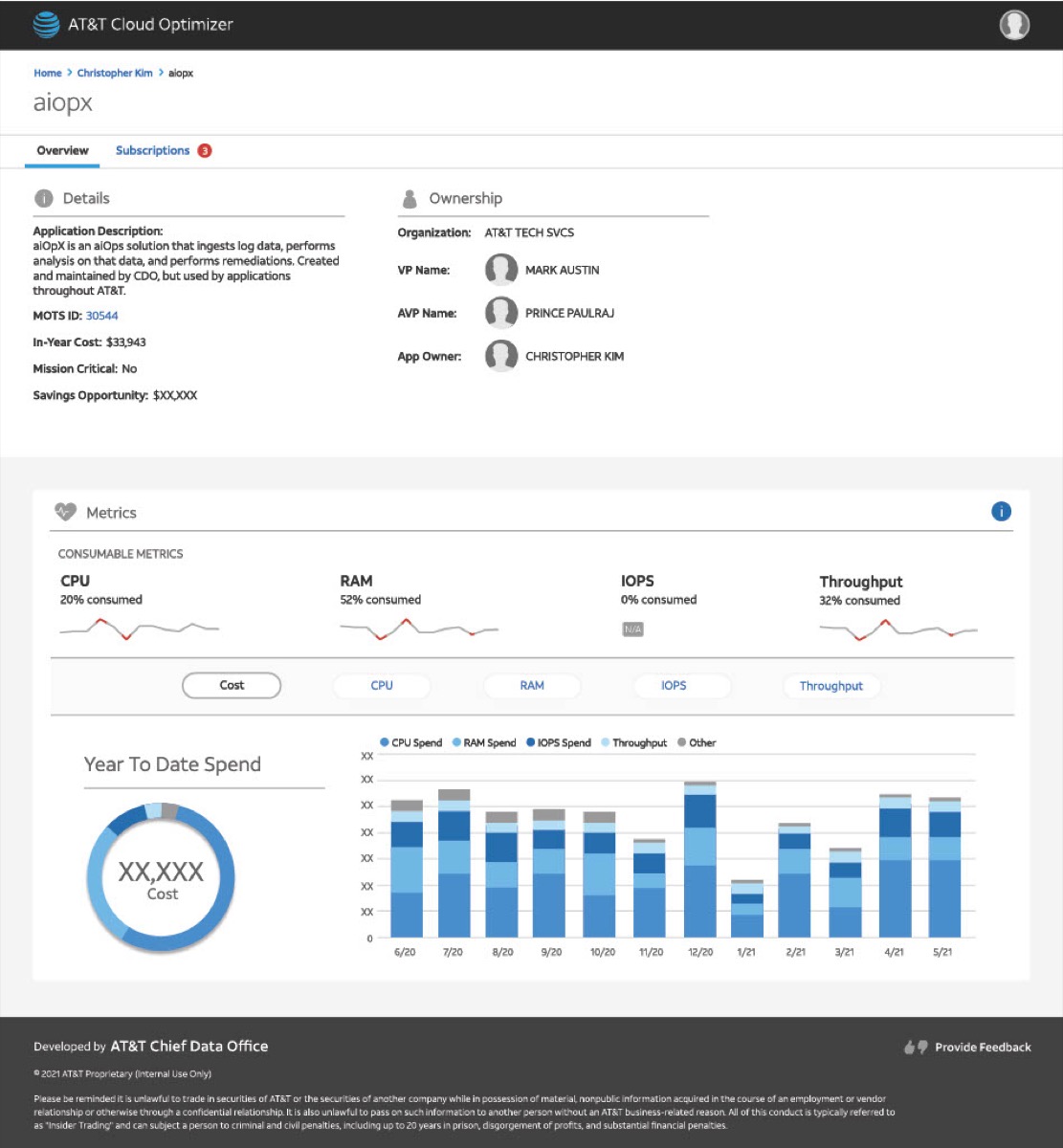Select the RAM metric pill
1063x1148 pixels.
(x=532, y=685)
